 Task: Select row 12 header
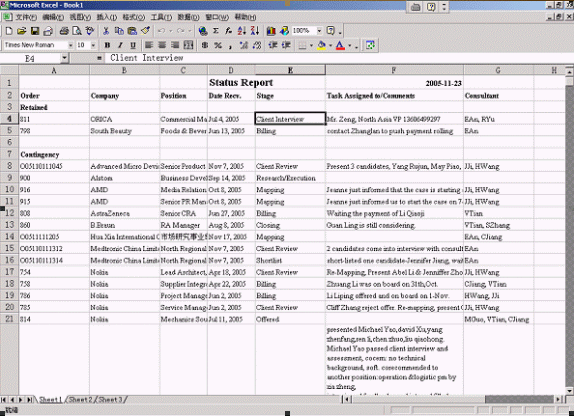coord(9,213)
